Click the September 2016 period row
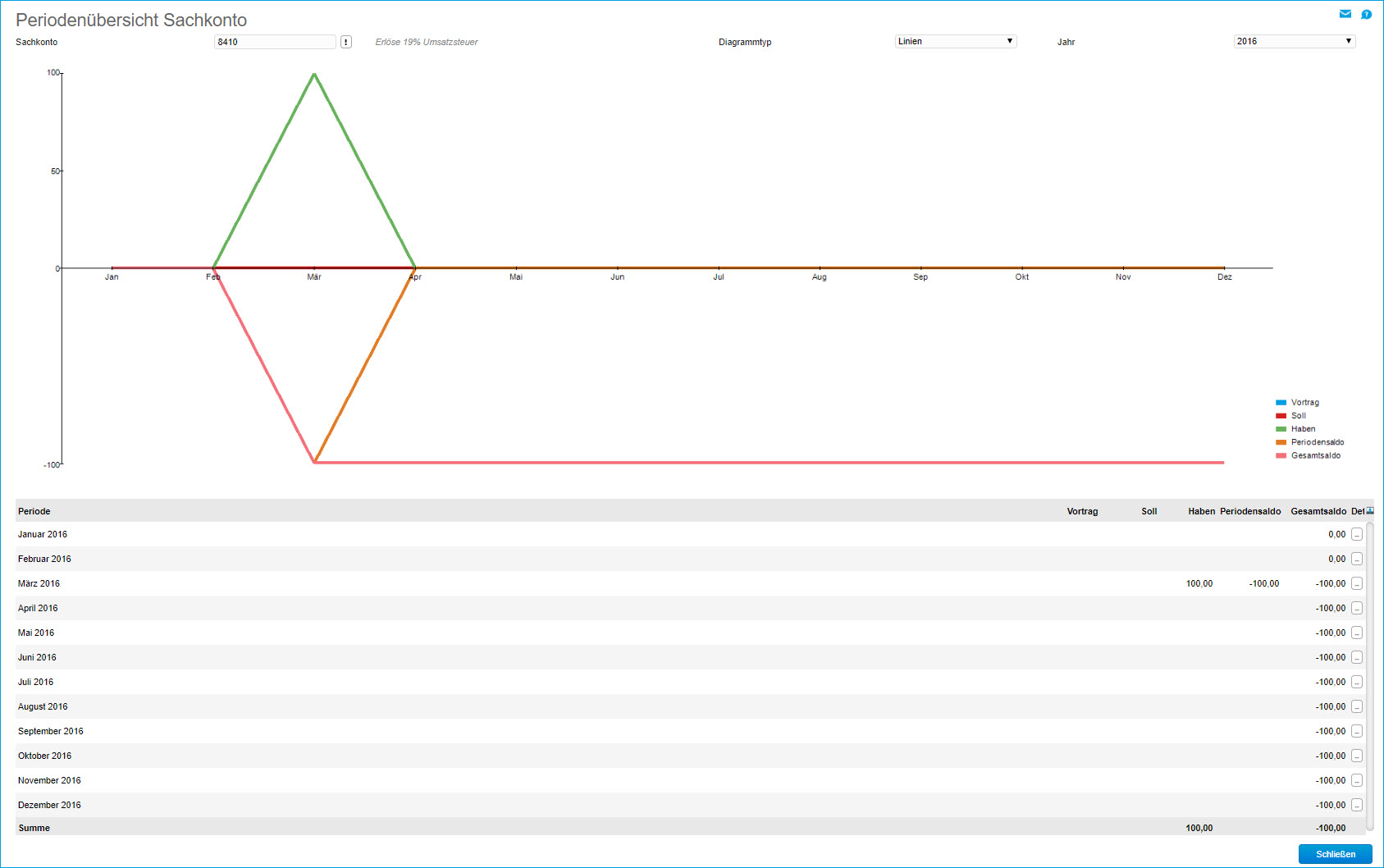1384x868 pixels. click(x=51, y=731)
